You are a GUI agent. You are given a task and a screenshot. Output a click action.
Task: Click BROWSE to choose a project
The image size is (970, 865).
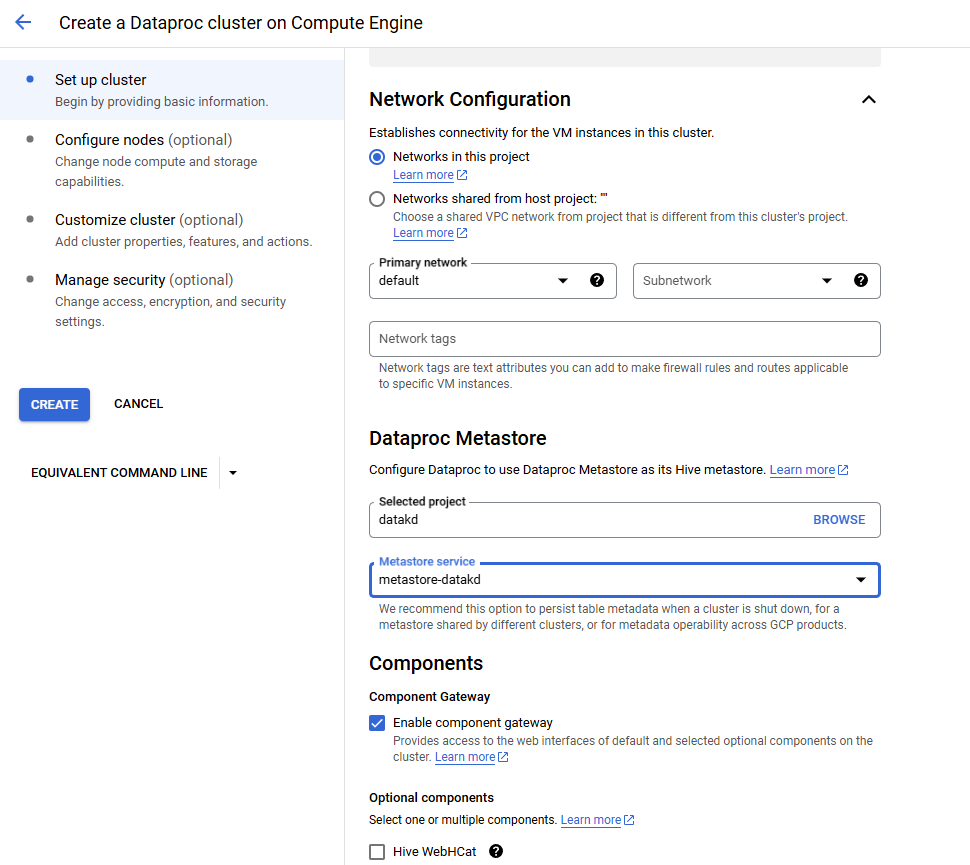tap(838, 519)
